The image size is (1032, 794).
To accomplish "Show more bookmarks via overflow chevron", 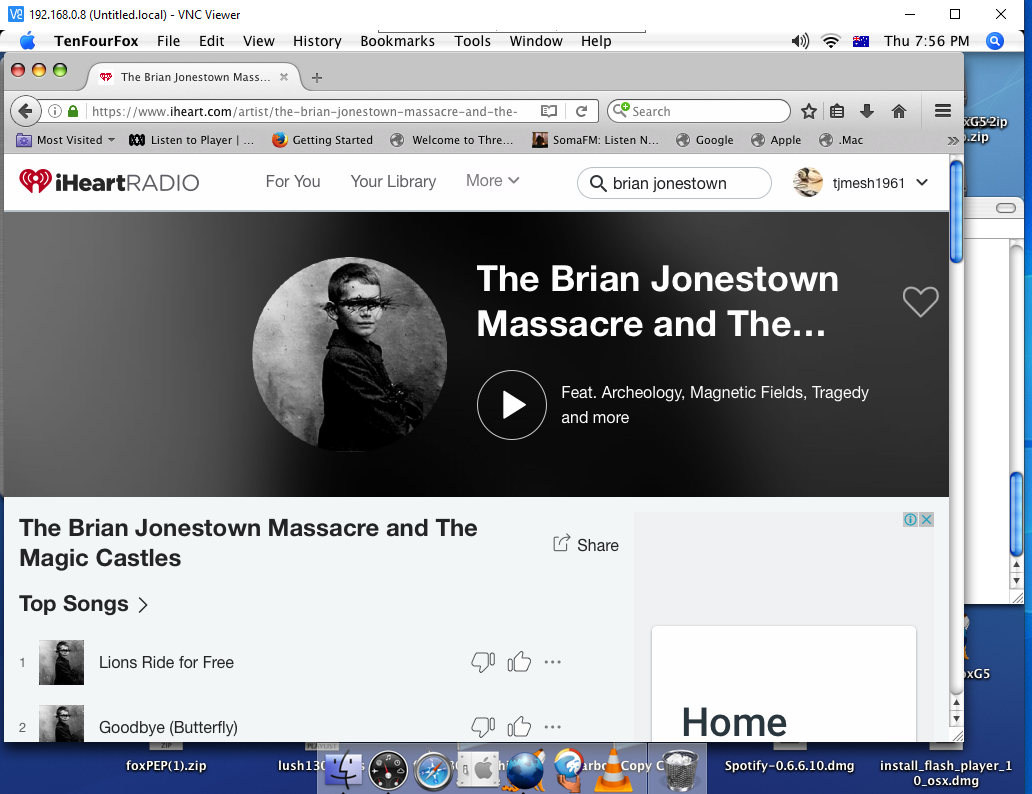I will tap(953, 140).
